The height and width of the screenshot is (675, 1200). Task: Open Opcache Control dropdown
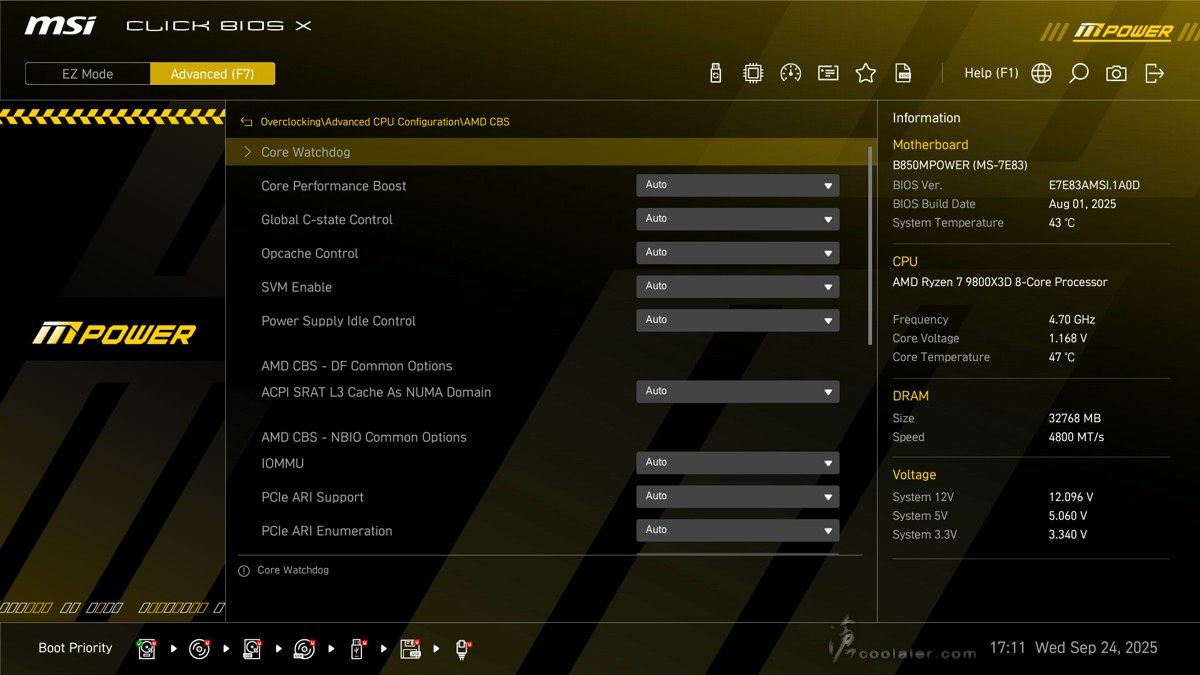[x=738, y=253]
